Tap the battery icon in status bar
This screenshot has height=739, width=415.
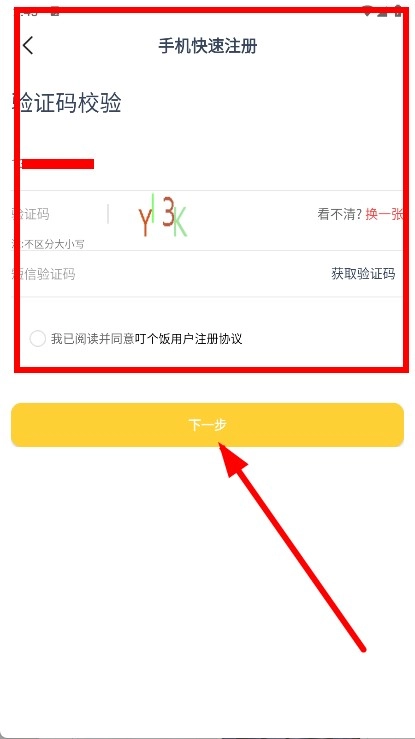coord(399,11)
